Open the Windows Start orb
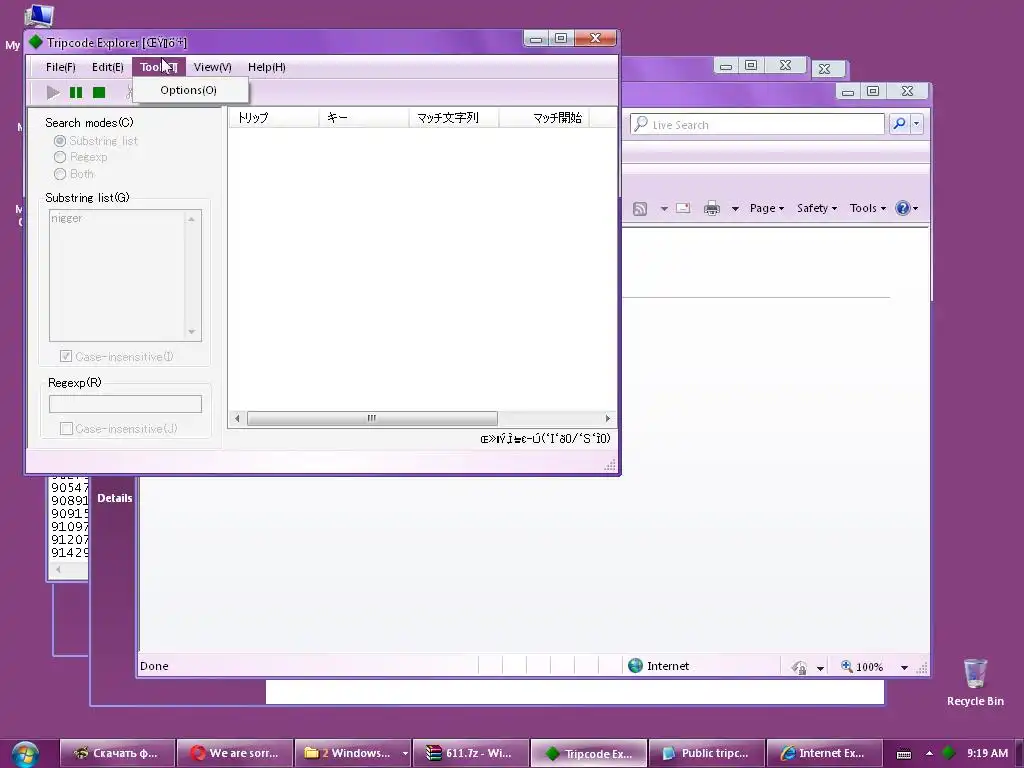1024x768 pixels. [x=25, y=754]
